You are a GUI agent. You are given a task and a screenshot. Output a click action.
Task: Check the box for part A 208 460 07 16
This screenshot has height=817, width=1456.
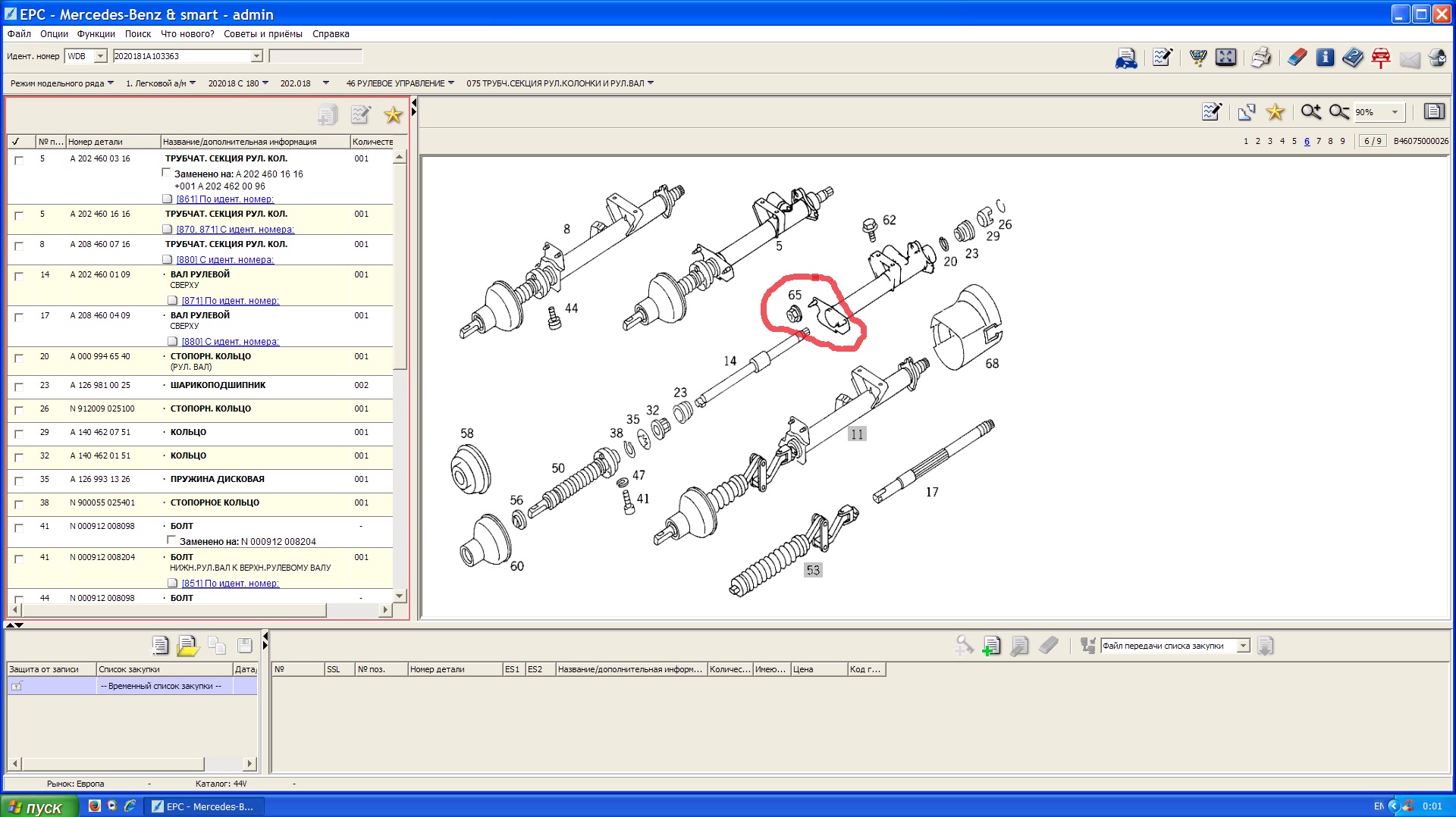tap(19, 246)
